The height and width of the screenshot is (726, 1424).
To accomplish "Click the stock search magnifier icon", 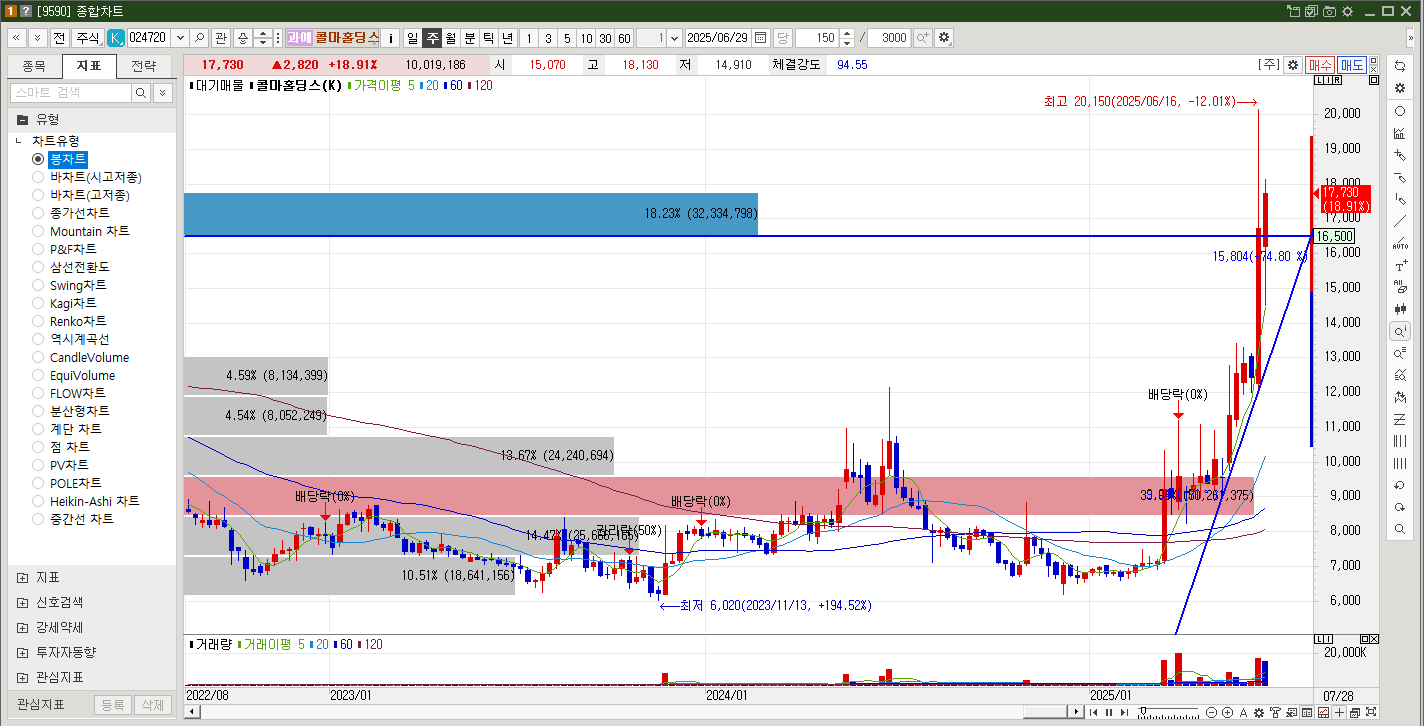I will coord(199,38).
